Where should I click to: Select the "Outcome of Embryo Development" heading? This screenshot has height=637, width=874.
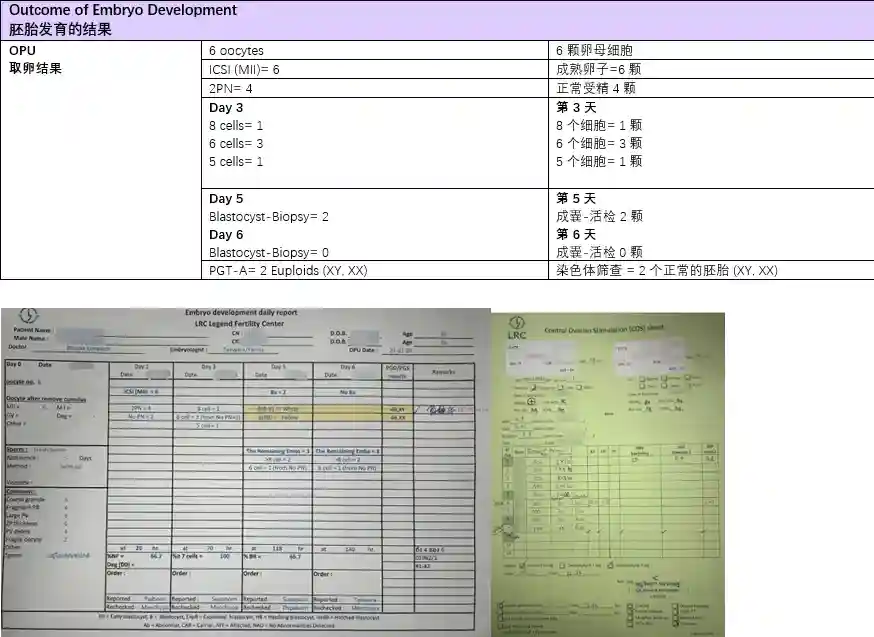[123, 11]
